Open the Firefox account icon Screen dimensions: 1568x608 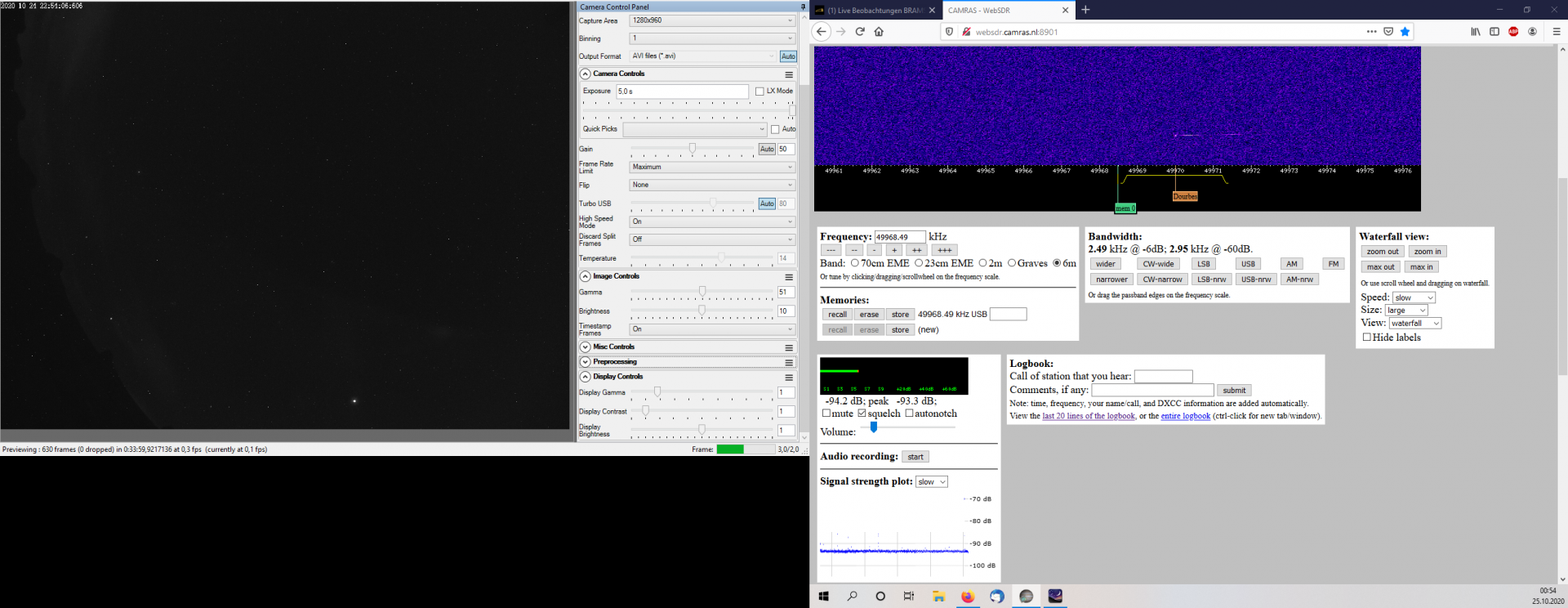tap(1532, 32)
